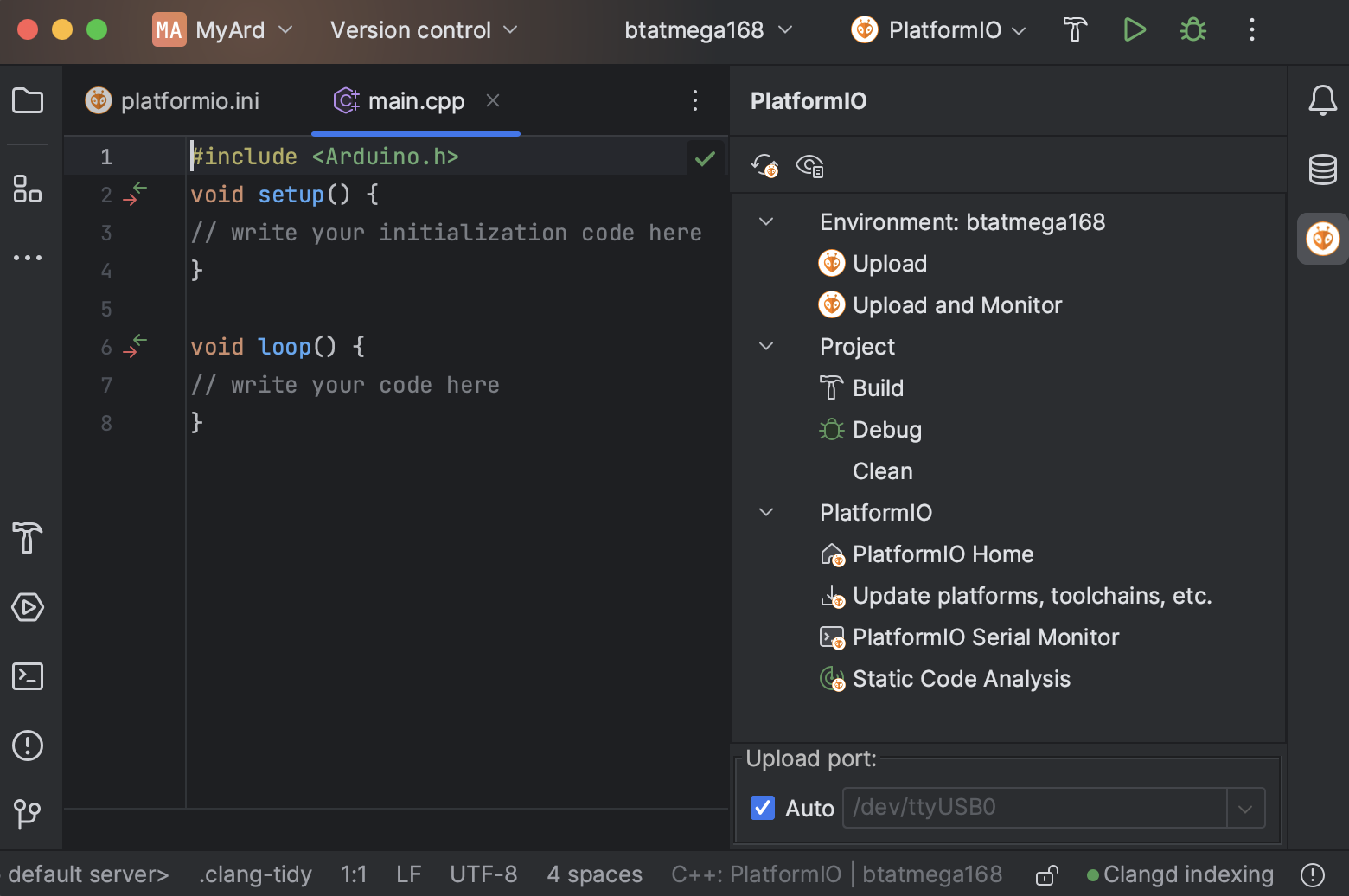Open PlatformIO Home
Screen dimensions: 1349x896
[x=926, y=554]
